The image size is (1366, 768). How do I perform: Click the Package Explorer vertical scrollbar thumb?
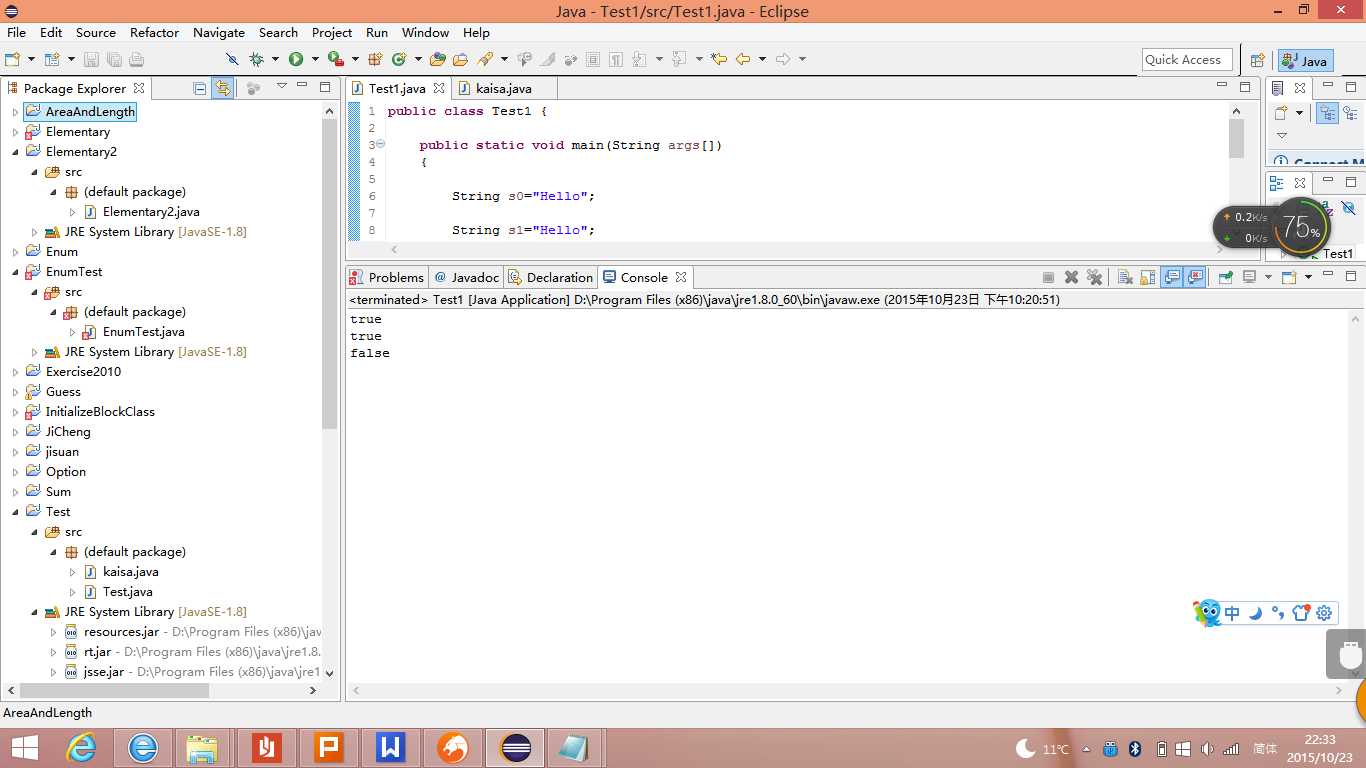[x=330, y=275]
